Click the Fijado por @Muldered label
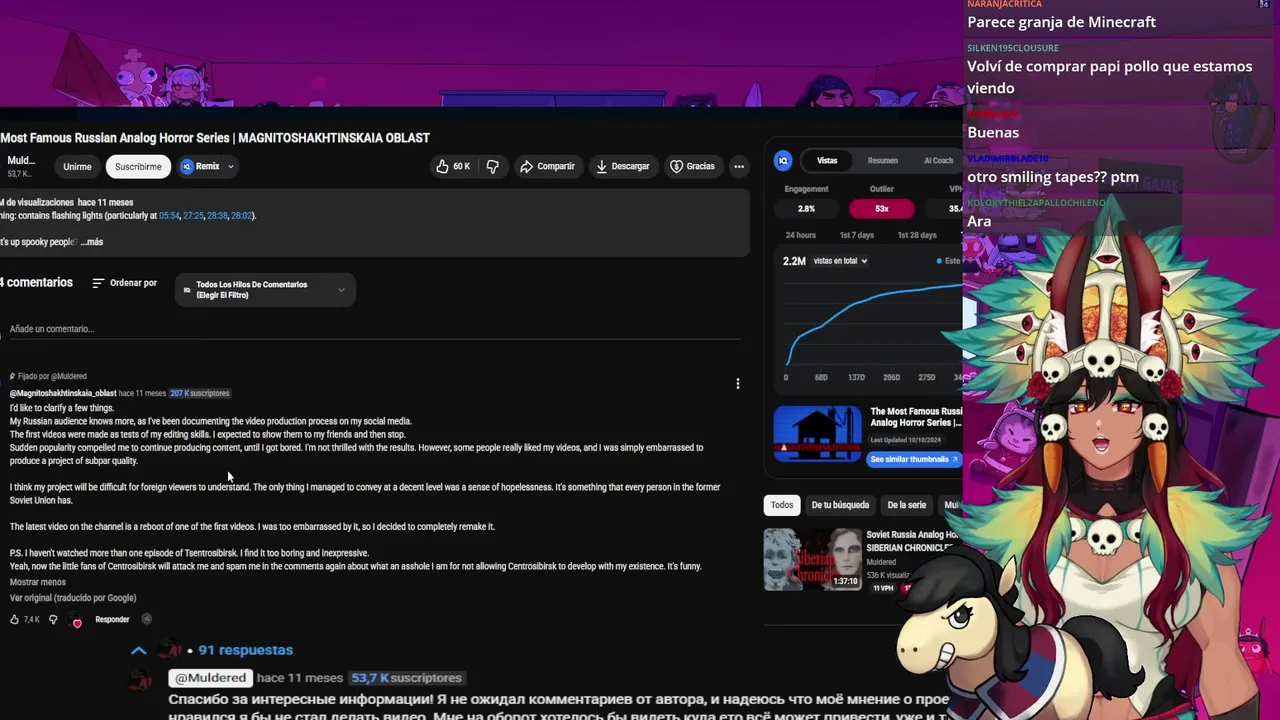The height and width of the screenshot is (720, 1280). pos(49,376)
